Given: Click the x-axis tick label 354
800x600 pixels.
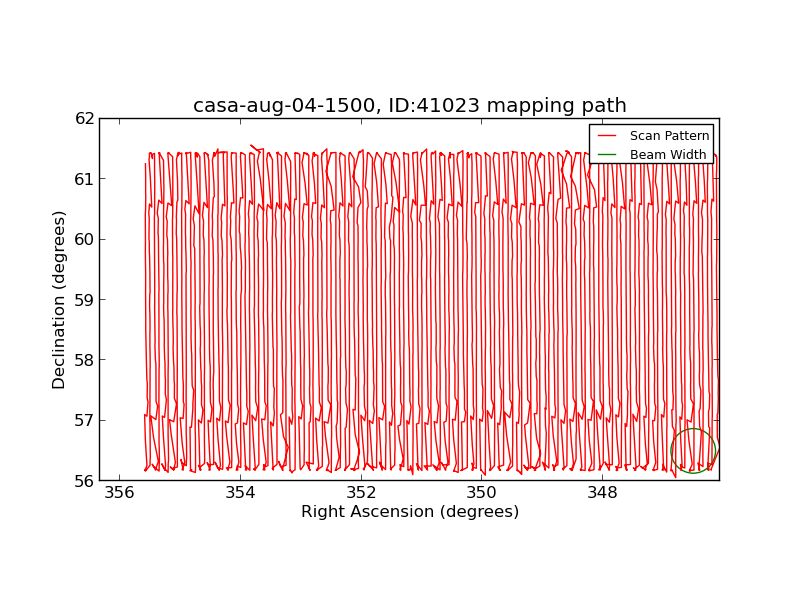Looking at the screenshot, I should (x=240, y=493).
